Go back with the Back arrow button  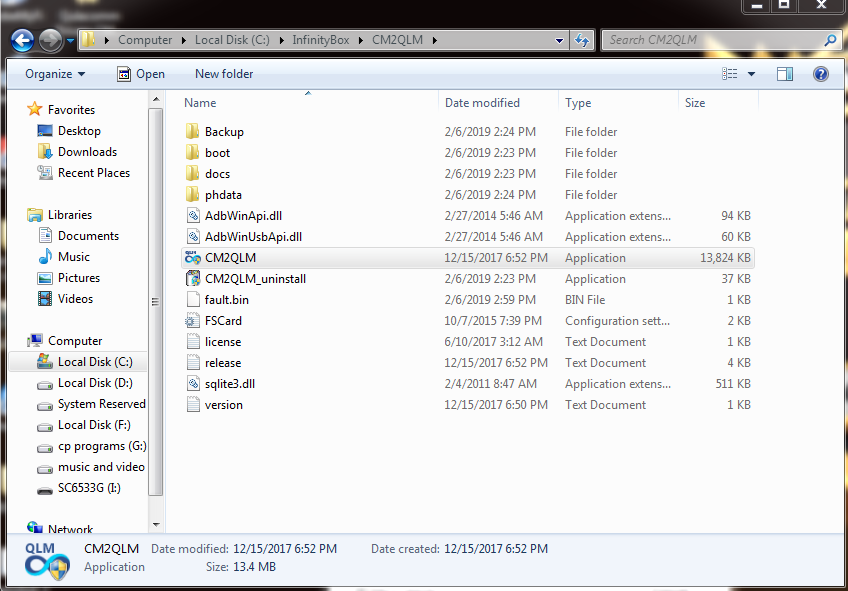coord(22,41)
